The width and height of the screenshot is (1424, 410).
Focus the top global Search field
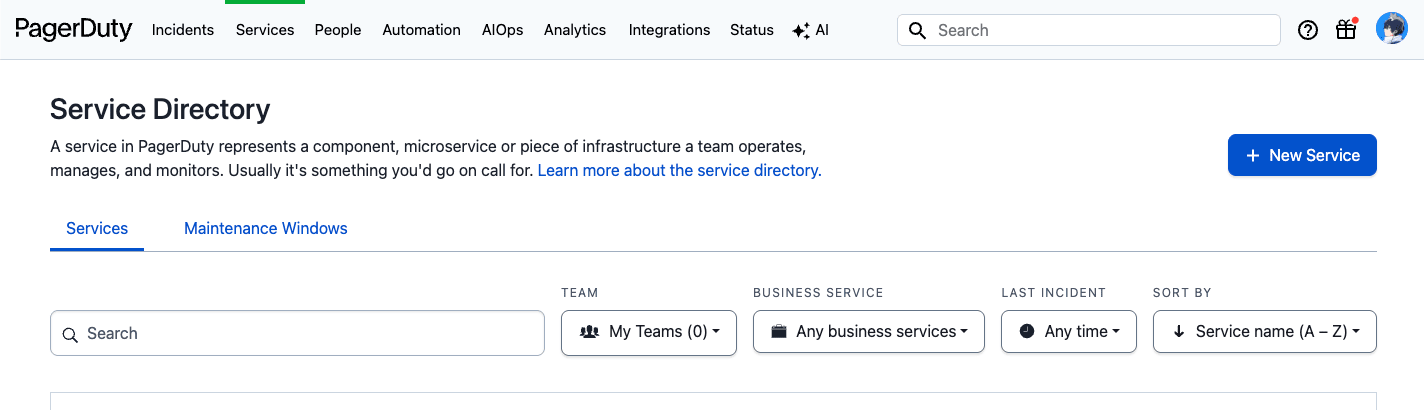pyautogui.click(x=1089, y=30)
